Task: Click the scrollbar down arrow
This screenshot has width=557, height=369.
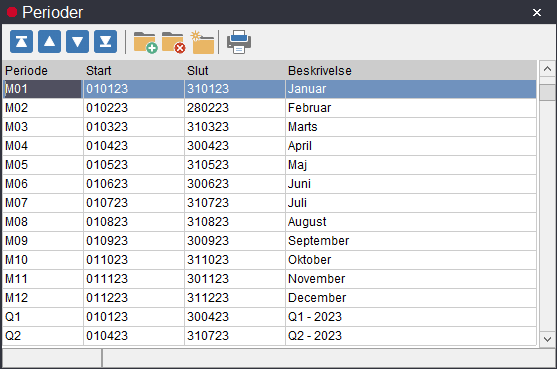Action: [x=547, y=339]
